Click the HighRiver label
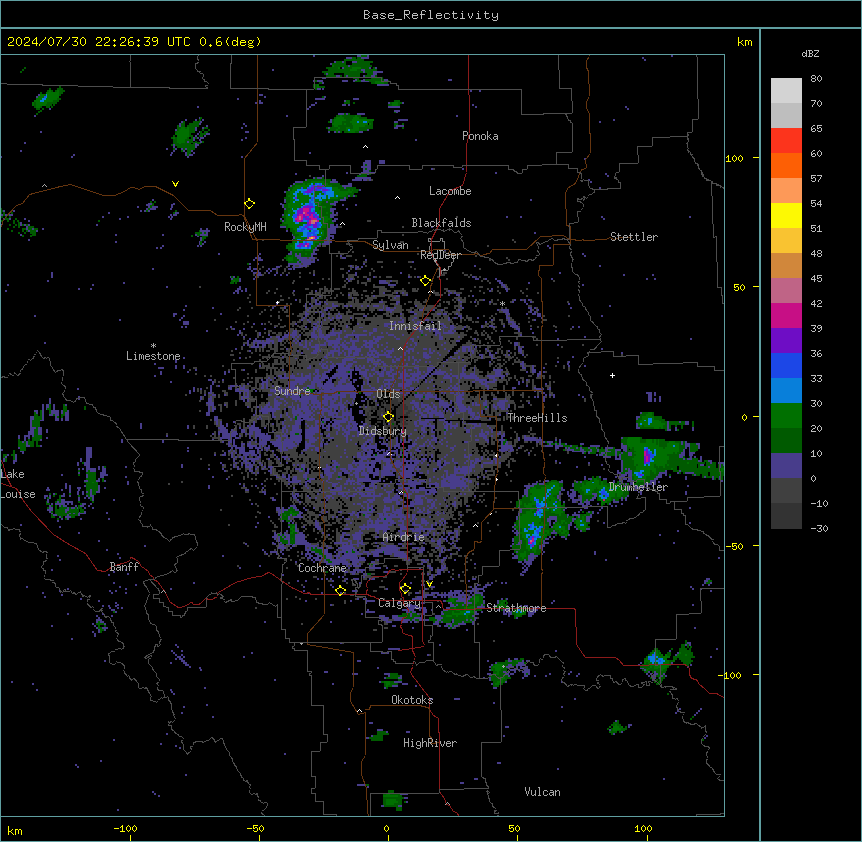The width and height of the screenshot is (862, 842). pyautogui.click(x=430, y=743)
